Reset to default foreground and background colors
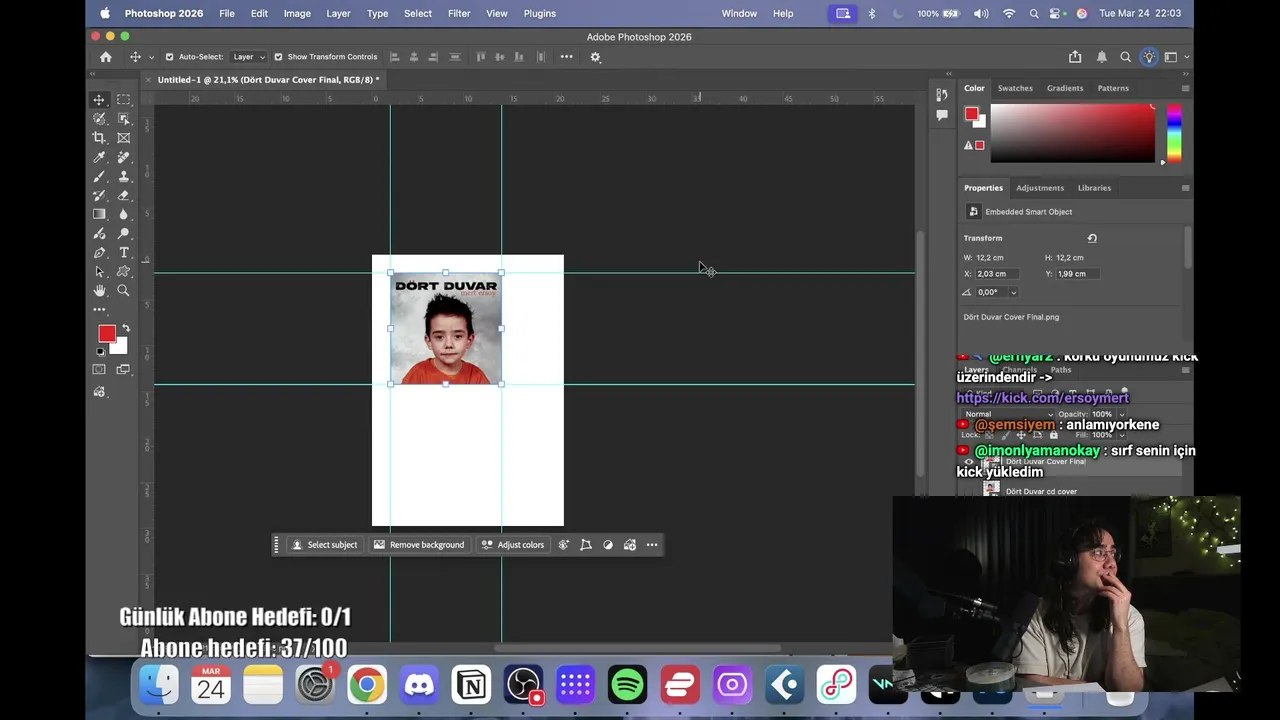This screenshot has height=720, width=1280. [x=100, y=352]
